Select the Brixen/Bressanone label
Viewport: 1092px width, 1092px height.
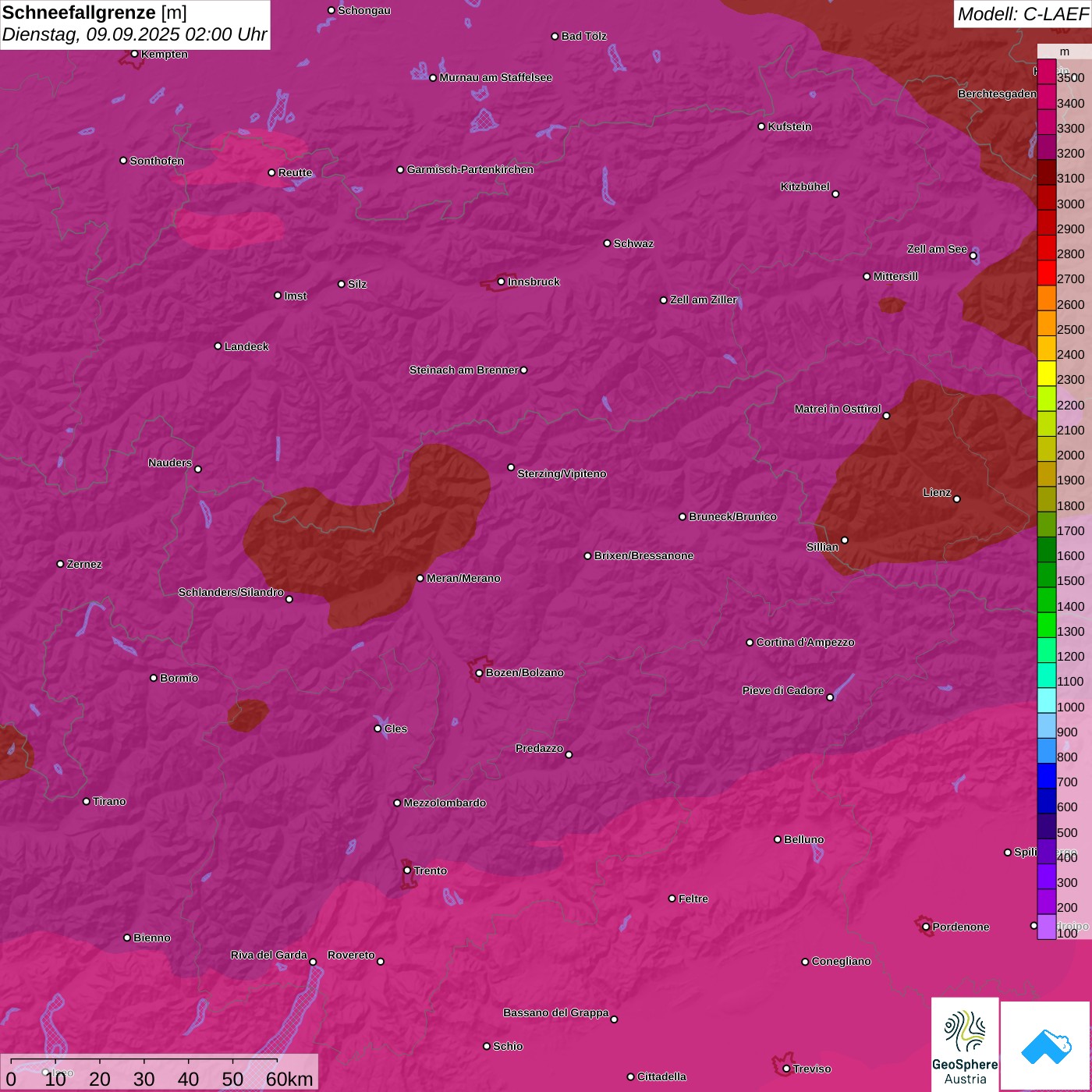[x=643, y=555]
